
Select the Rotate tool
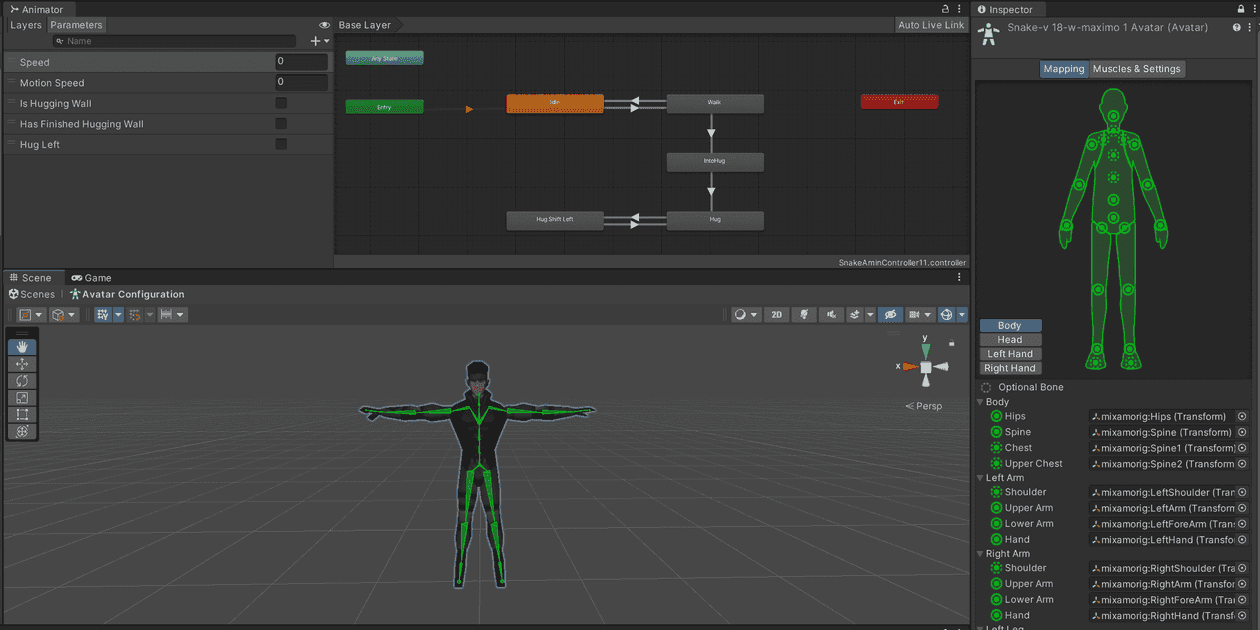click(21, 380)
